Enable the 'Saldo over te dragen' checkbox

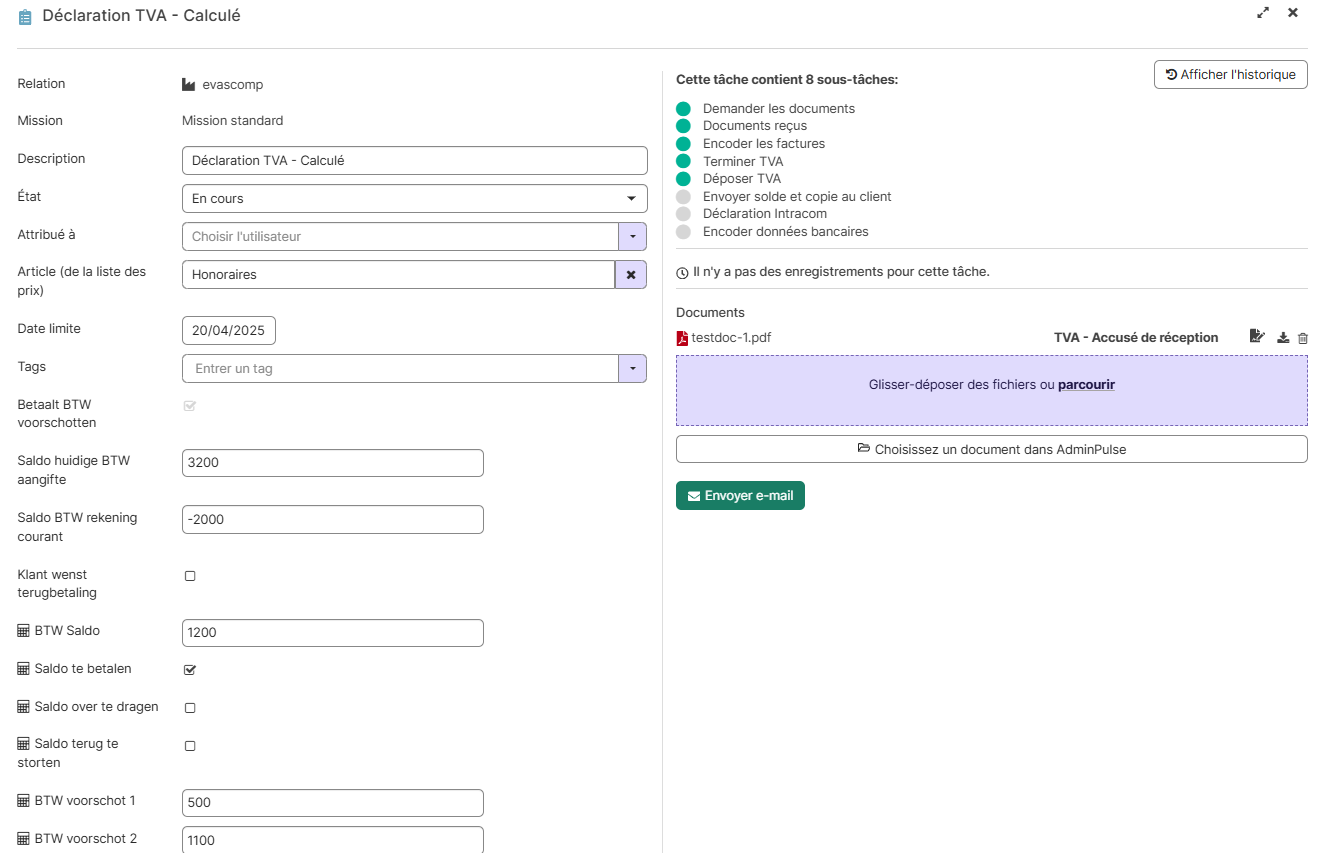pyautogui.click(x=190, y=708)
